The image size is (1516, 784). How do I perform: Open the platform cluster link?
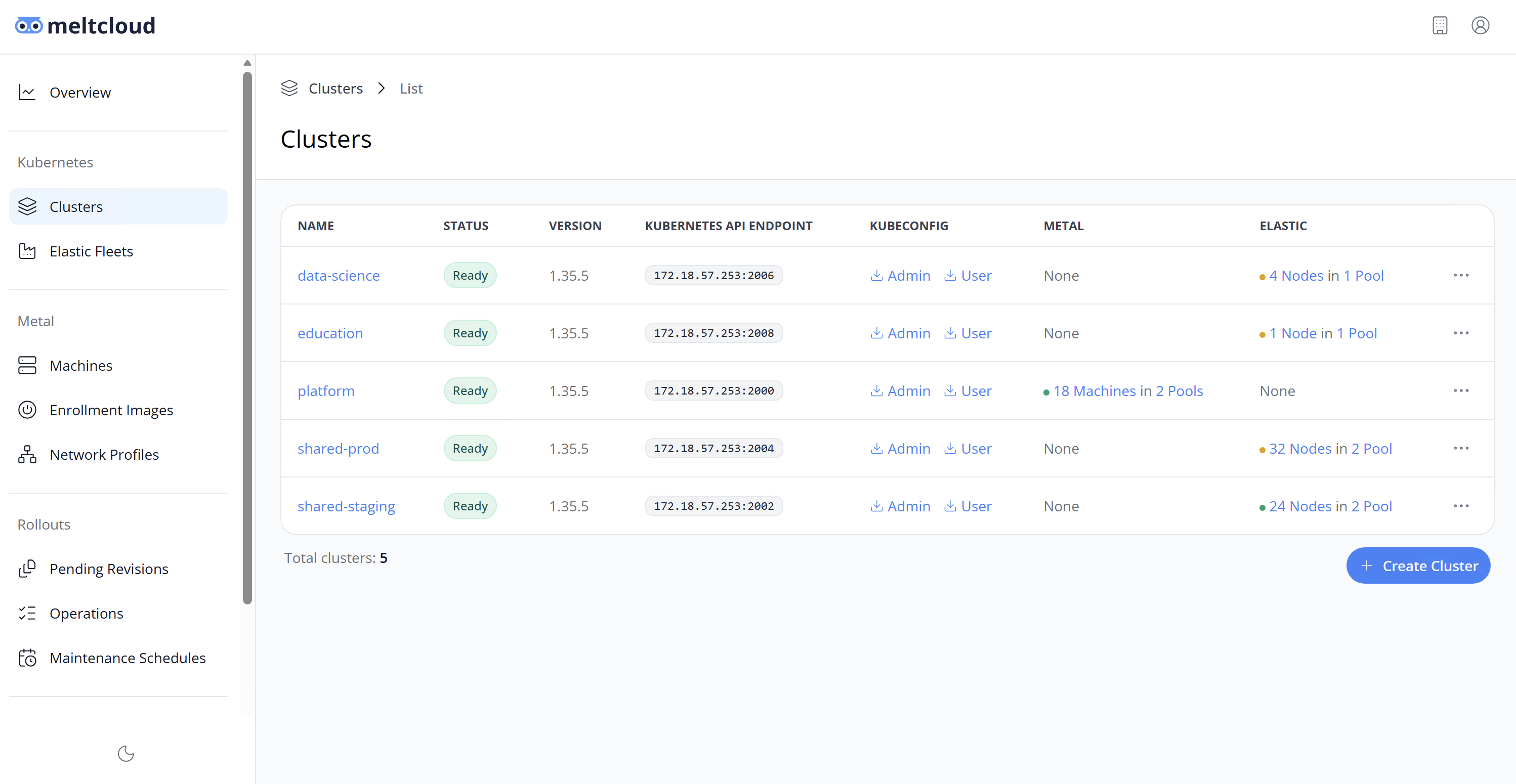coord(326,390)
